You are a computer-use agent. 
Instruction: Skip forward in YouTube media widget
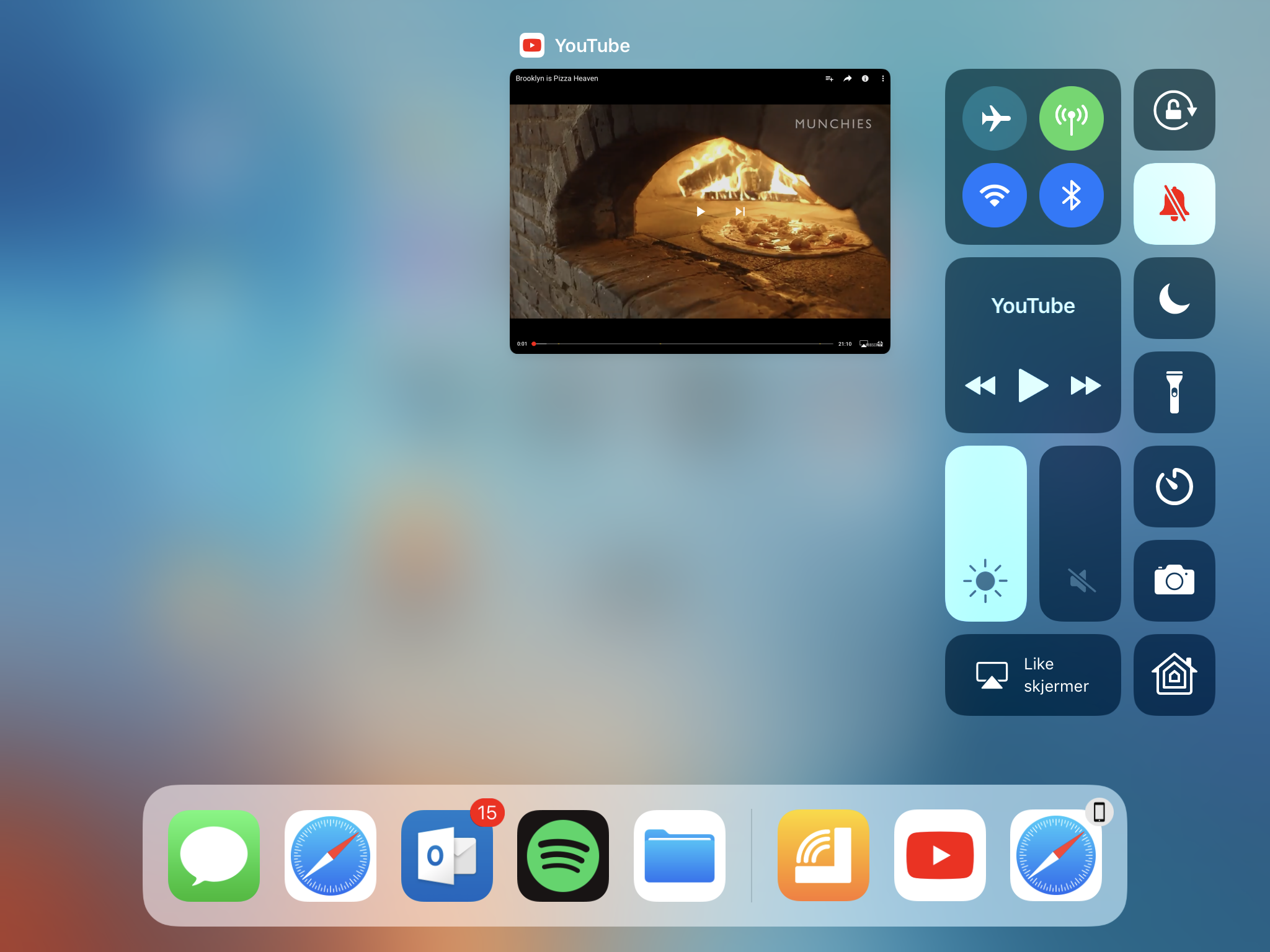click(x=1086, y=386)
